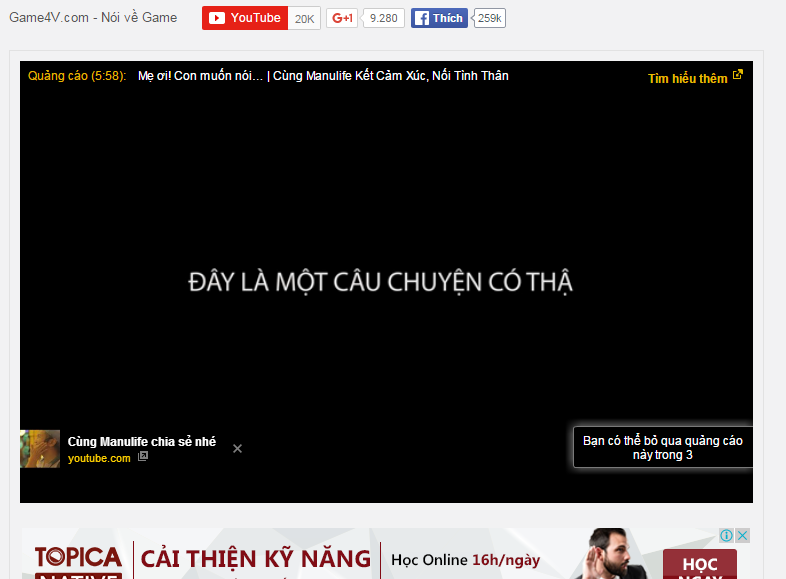Click the AdChoices info icon on banner

[x=726, y=535]
